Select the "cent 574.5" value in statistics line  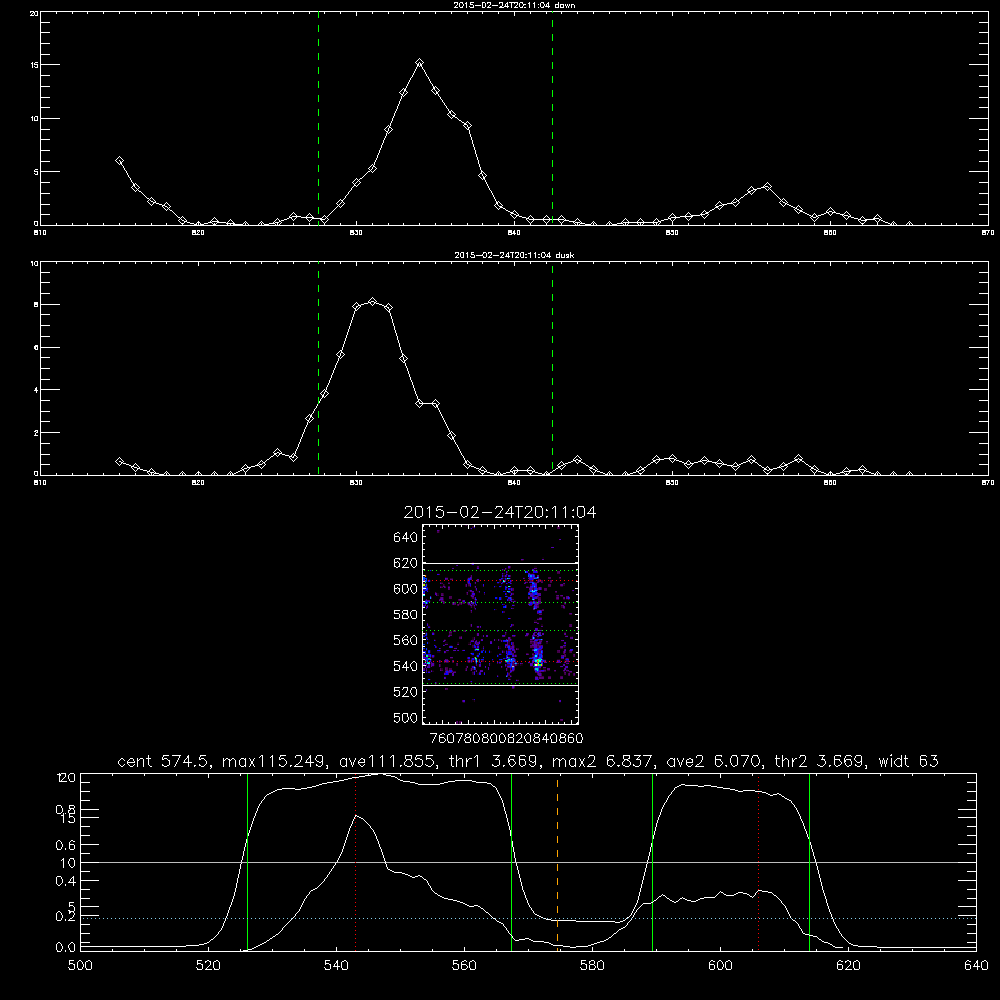[164, 761]
